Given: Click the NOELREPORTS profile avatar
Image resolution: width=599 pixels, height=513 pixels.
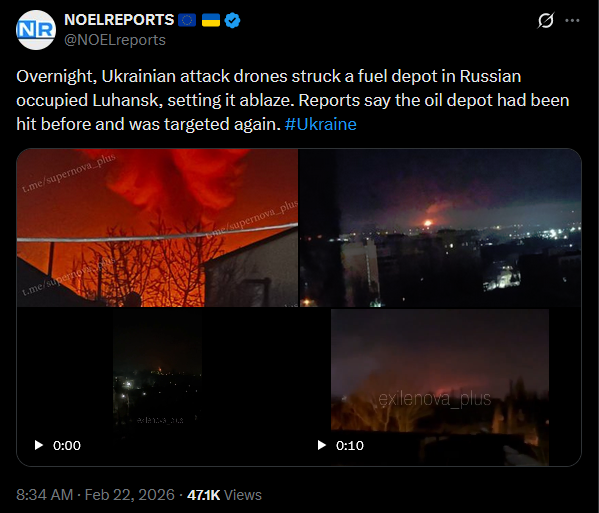Looking at the screenshot, I should point(36,30).
